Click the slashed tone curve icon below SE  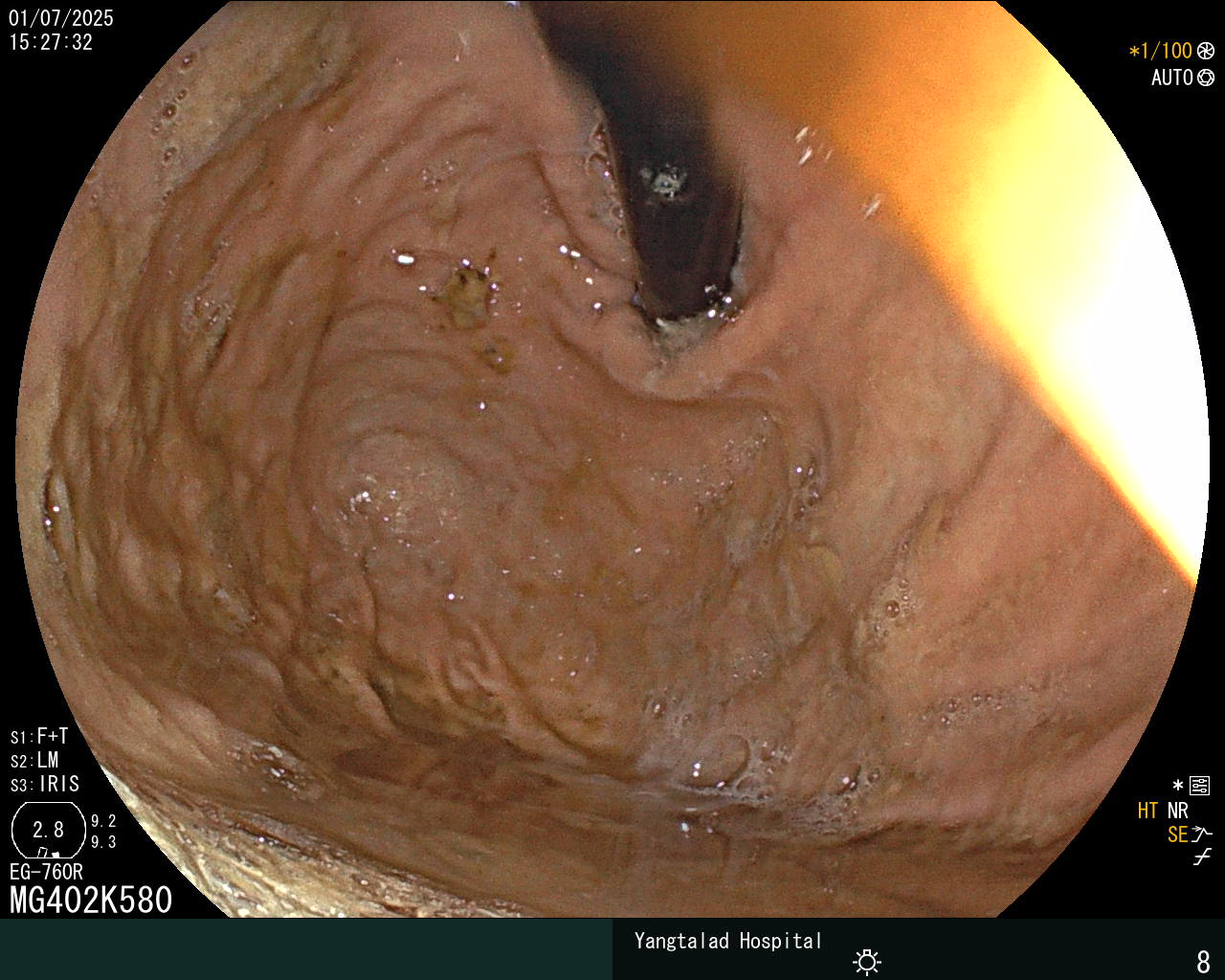pyautogui.click(x=1202, y=857)
